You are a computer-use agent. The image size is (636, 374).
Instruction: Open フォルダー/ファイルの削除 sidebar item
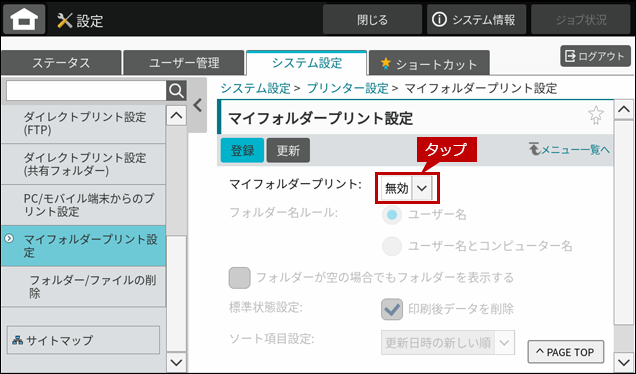(83, 286)
